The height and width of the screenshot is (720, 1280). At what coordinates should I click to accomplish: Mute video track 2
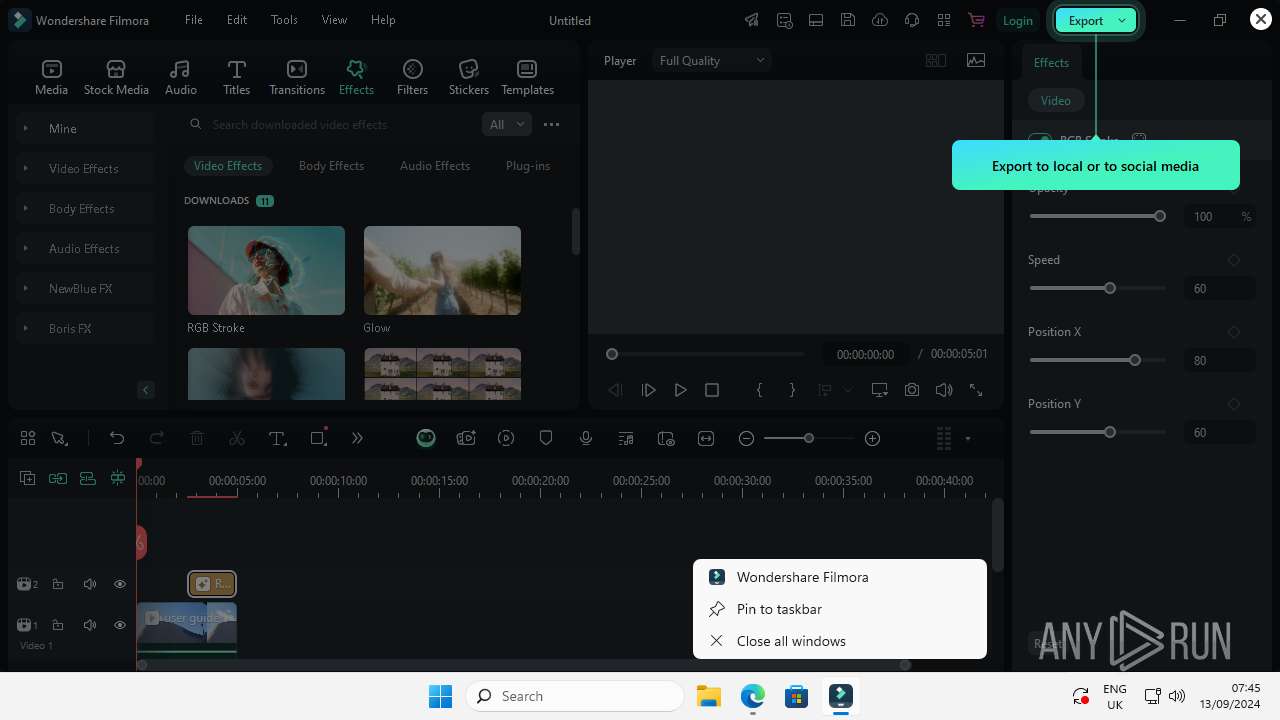click(x=89, y=584)
